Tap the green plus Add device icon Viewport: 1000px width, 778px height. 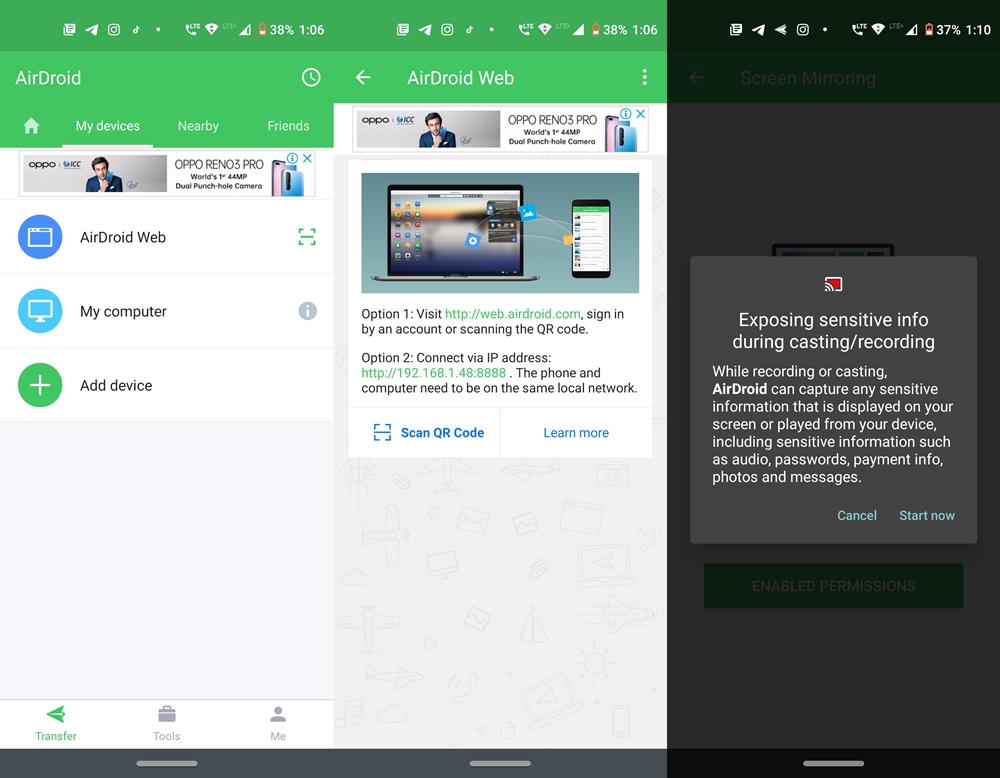click(x=40, y=385)
